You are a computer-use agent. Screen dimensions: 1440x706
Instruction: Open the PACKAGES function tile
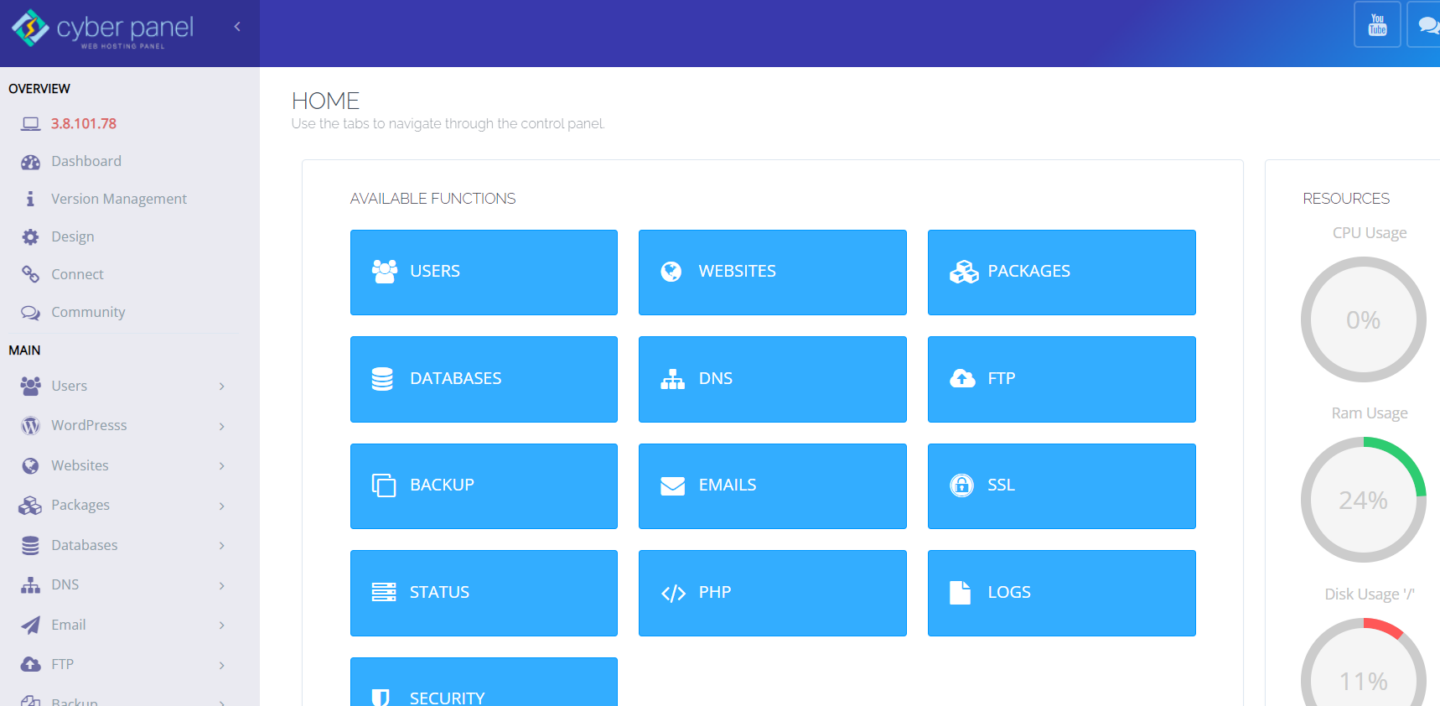1061,271
